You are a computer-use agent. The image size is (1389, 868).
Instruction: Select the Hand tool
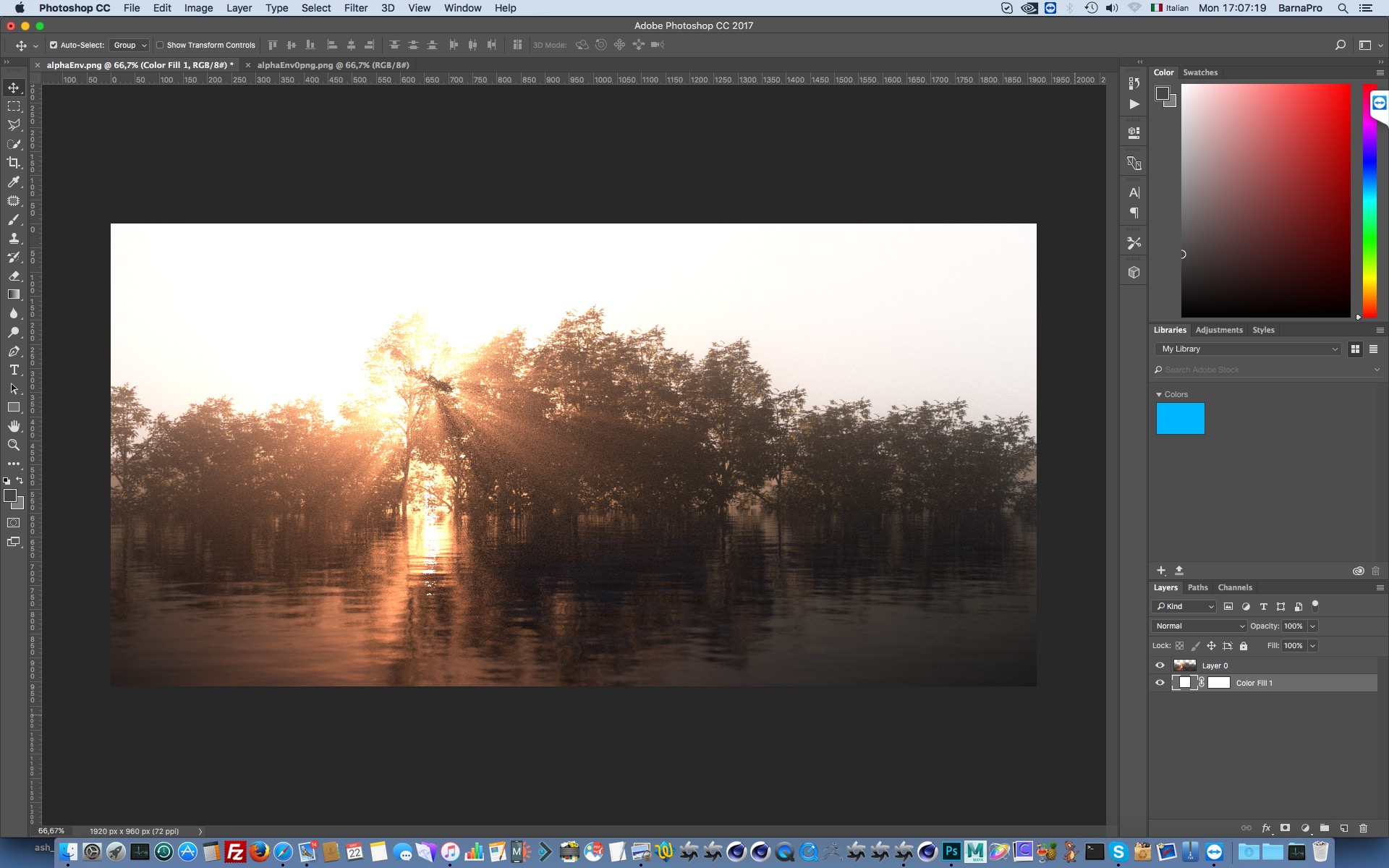pyautogui.click(x=14, y=426)
